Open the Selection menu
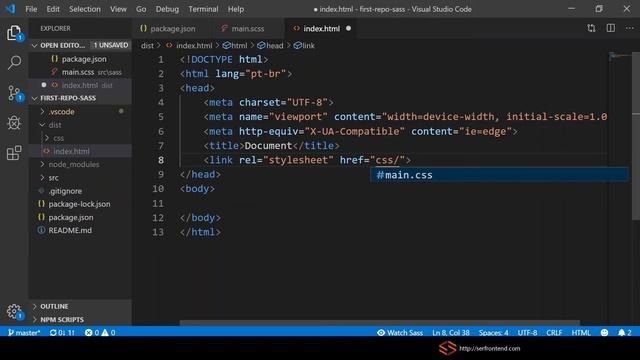 tap(84, 9)
